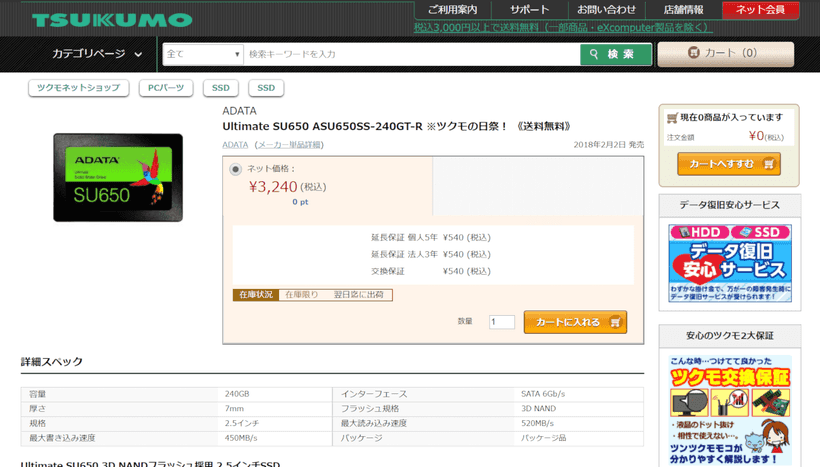Image resolution: width=820 pixels, height=467 pixels.
Task: Click the ¥3,240 price text
Action: point(273,187)
